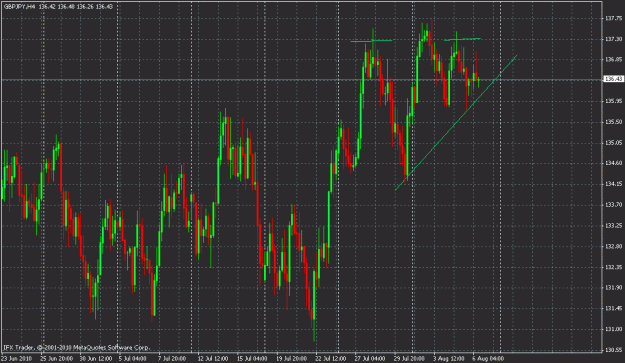Click the 23 Jun 2010 date label

[17, 358]
